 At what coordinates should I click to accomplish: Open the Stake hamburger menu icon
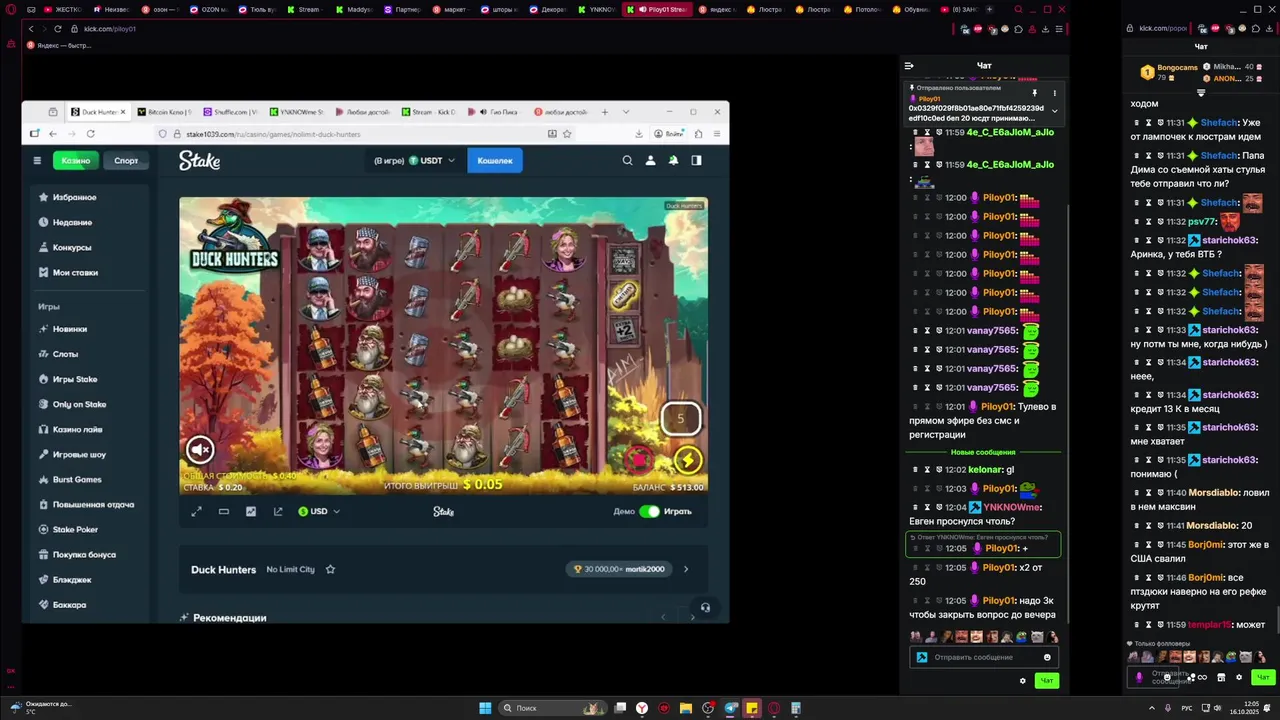[37, 160]
